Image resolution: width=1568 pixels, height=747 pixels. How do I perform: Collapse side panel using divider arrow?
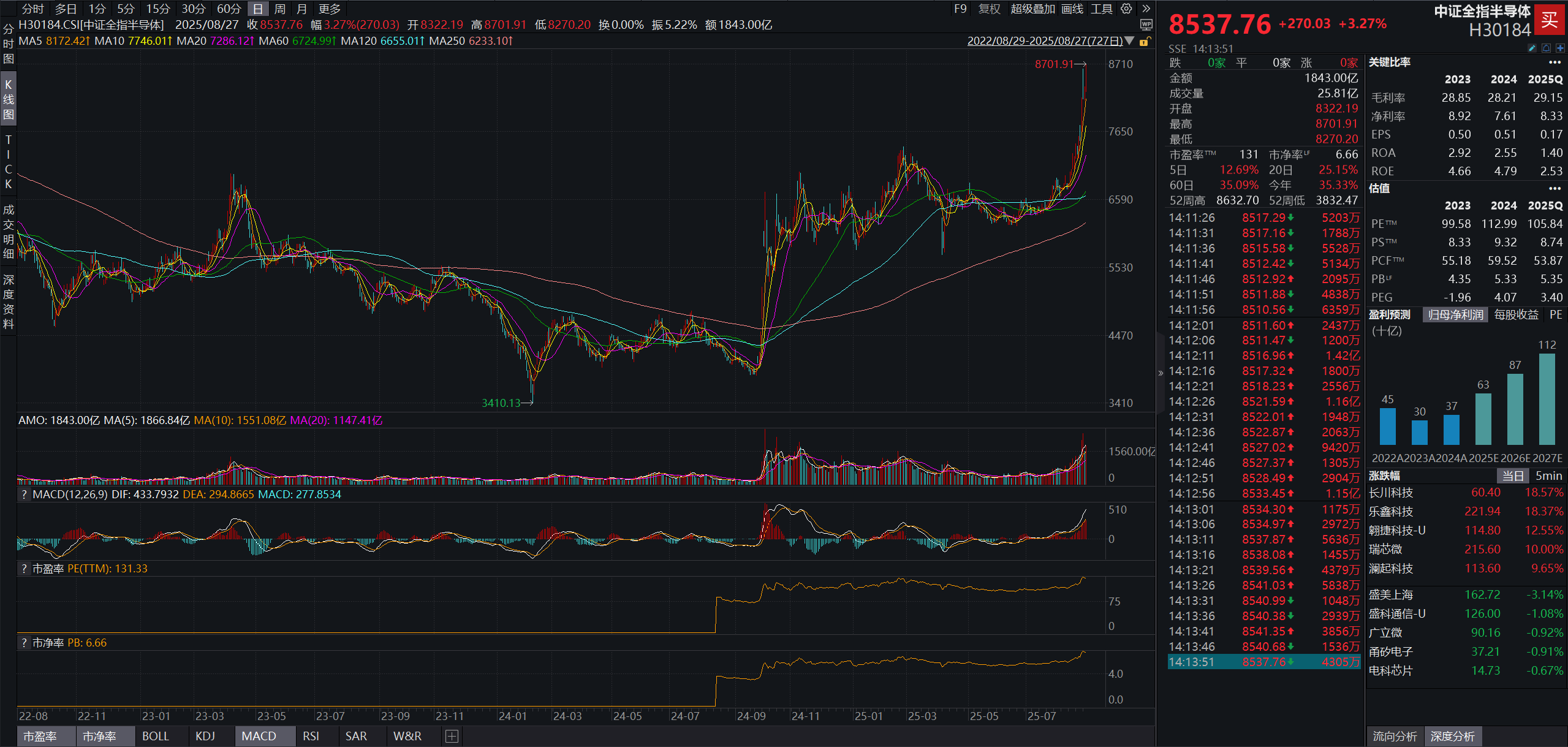pyautogui.click(x=1161, y=373)
